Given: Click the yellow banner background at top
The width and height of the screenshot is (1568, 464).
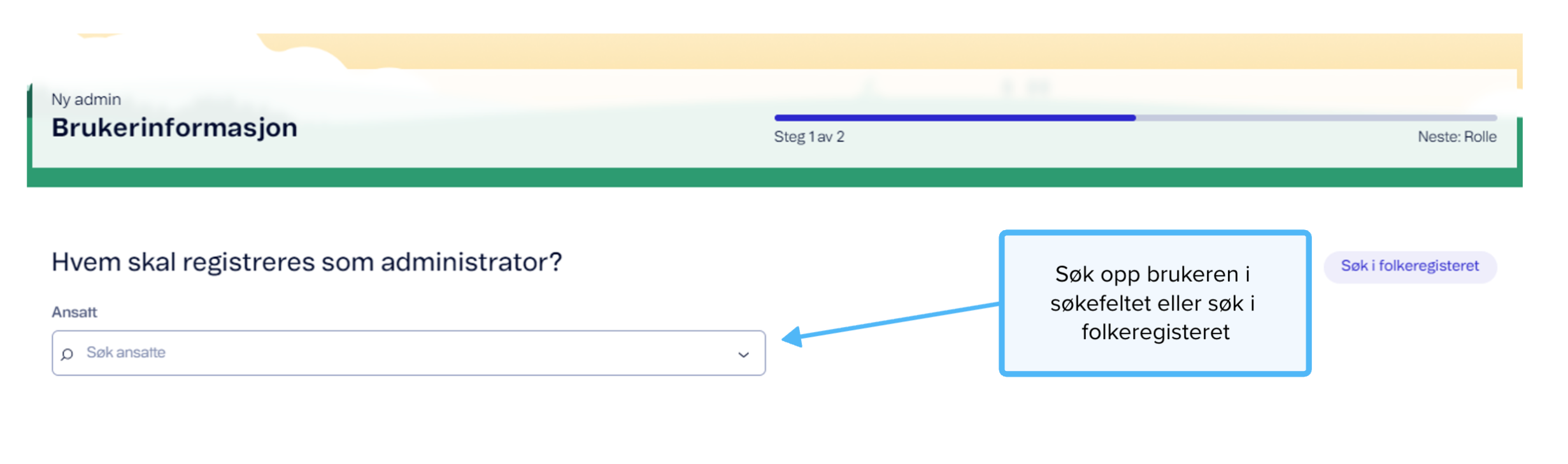Looking at the screenshot, I should click(x=955, y=51).
